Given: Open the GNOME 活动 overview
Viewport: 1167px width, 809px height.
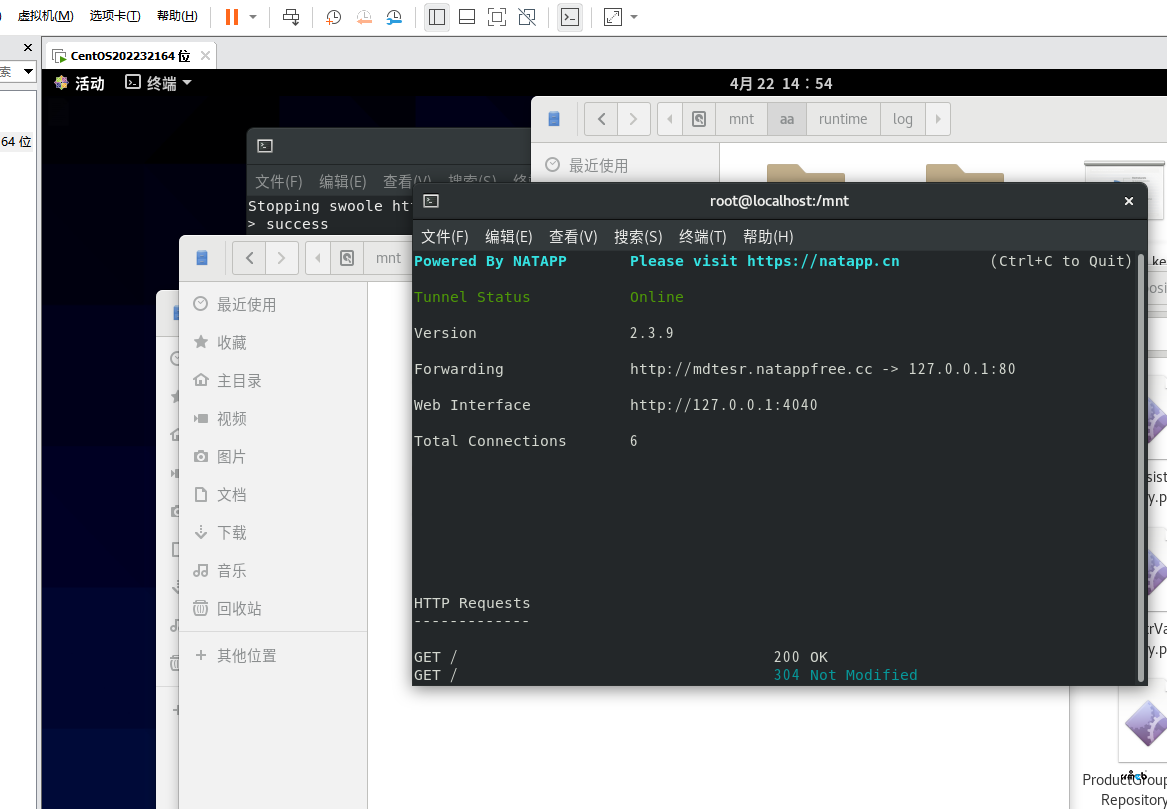Looking at the screenshot, I should [x=80, y=83].
